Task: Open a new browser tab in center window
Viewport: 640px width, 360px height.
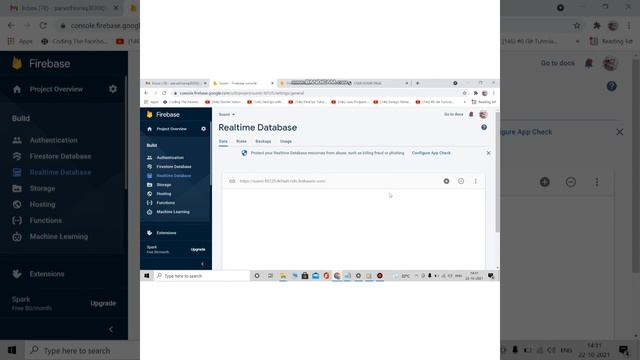Action: tap(418, 83)
